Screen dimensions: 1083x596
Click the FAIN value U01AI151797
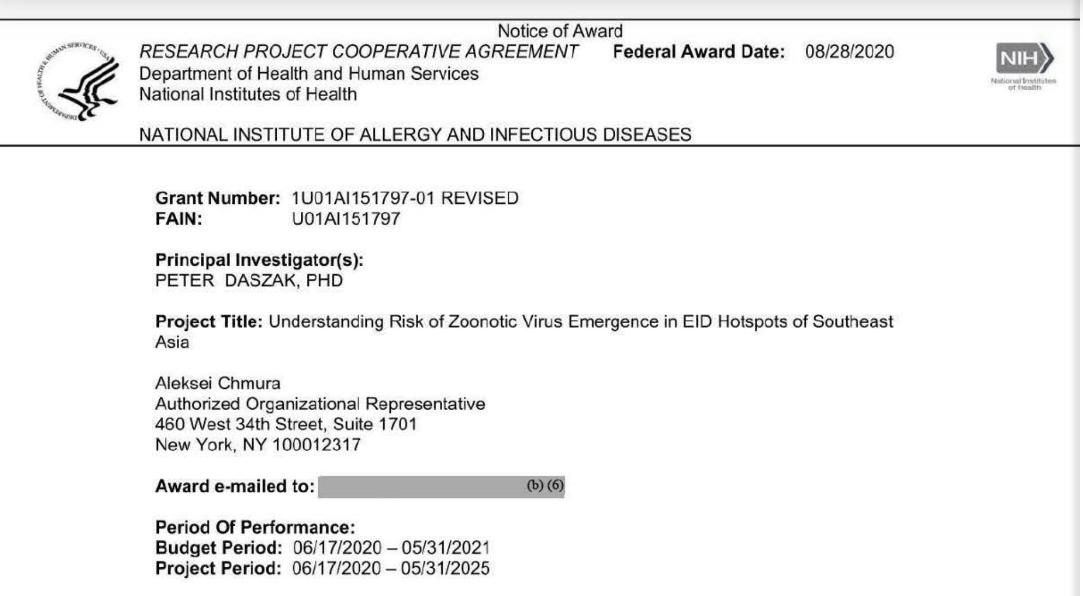click(x=345, y=218)
